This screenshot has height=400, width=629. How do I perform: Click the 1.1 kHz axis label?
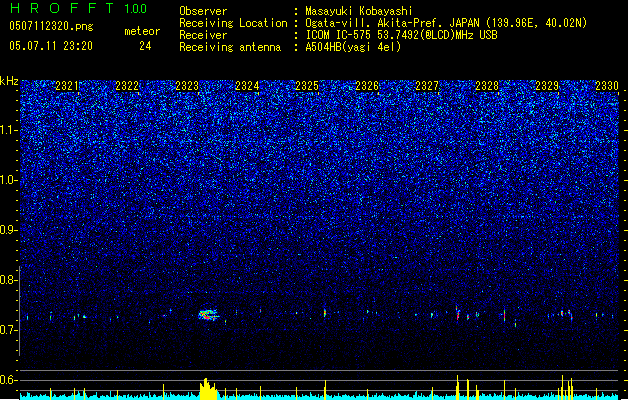tap(9, 130)
